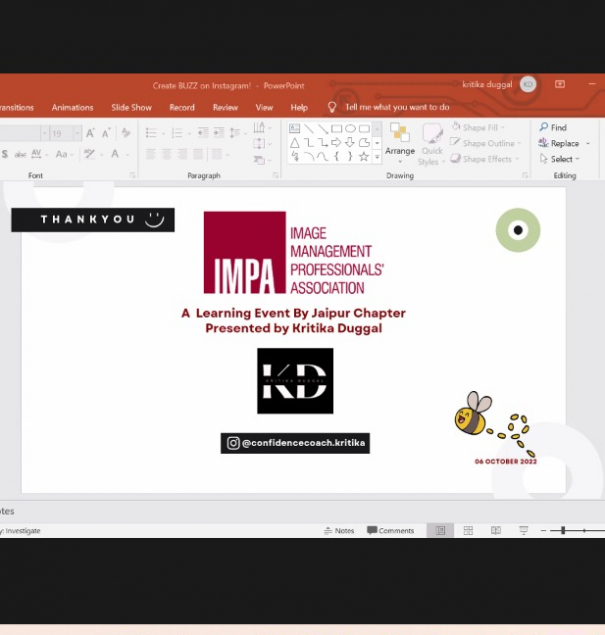Toggle the Comments pane from status bar
Image resolution: width=605 pixels, height=635 pixels.
390,531
